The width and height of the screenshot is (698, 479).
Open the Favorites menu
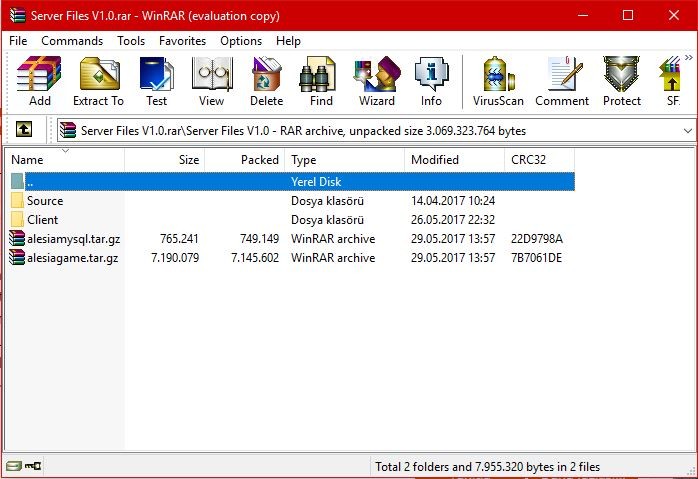183,41
